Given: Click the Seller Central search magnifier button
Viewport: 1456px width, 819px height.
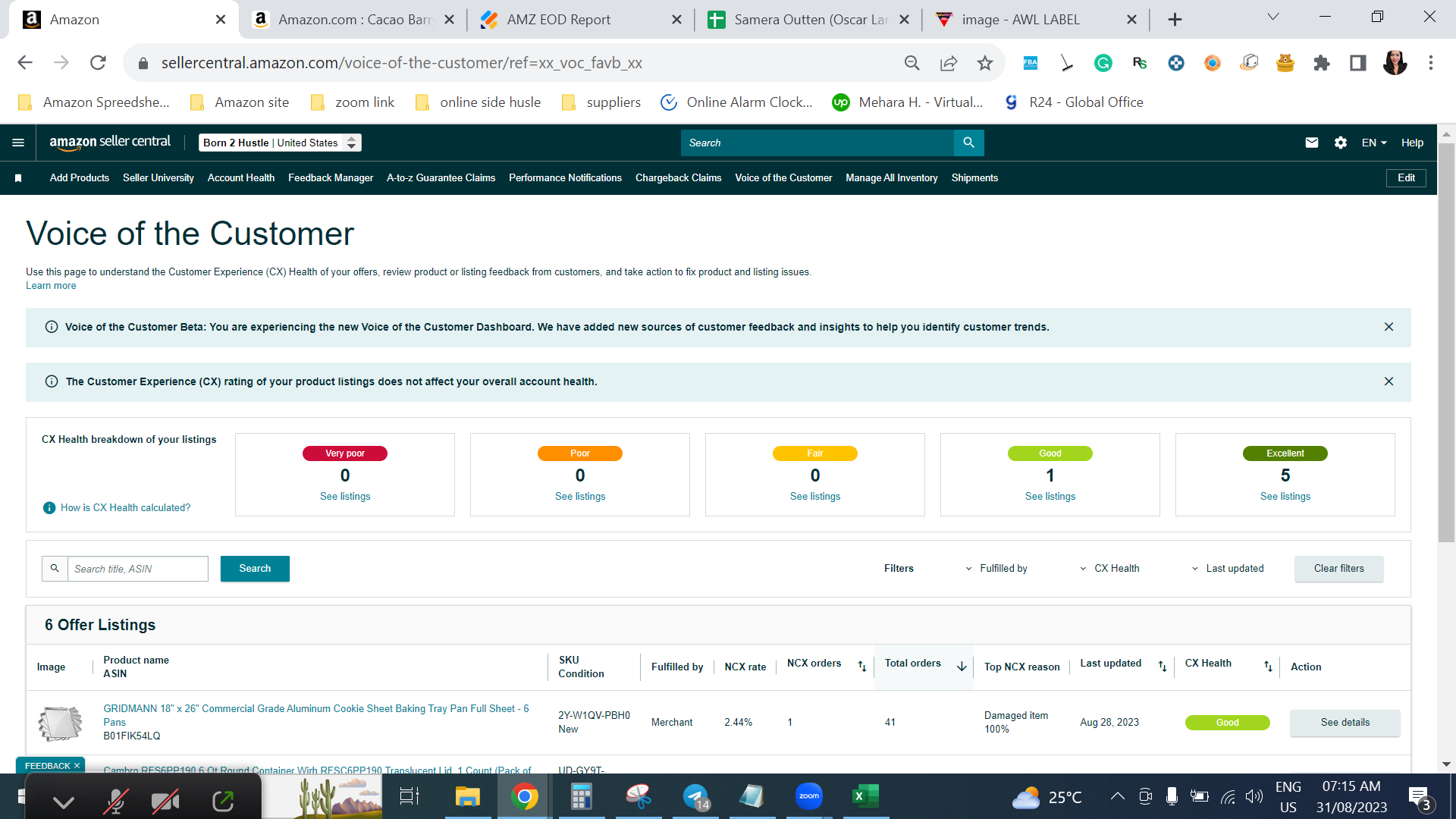Looking at the screenshot, I should click(968, 143).
